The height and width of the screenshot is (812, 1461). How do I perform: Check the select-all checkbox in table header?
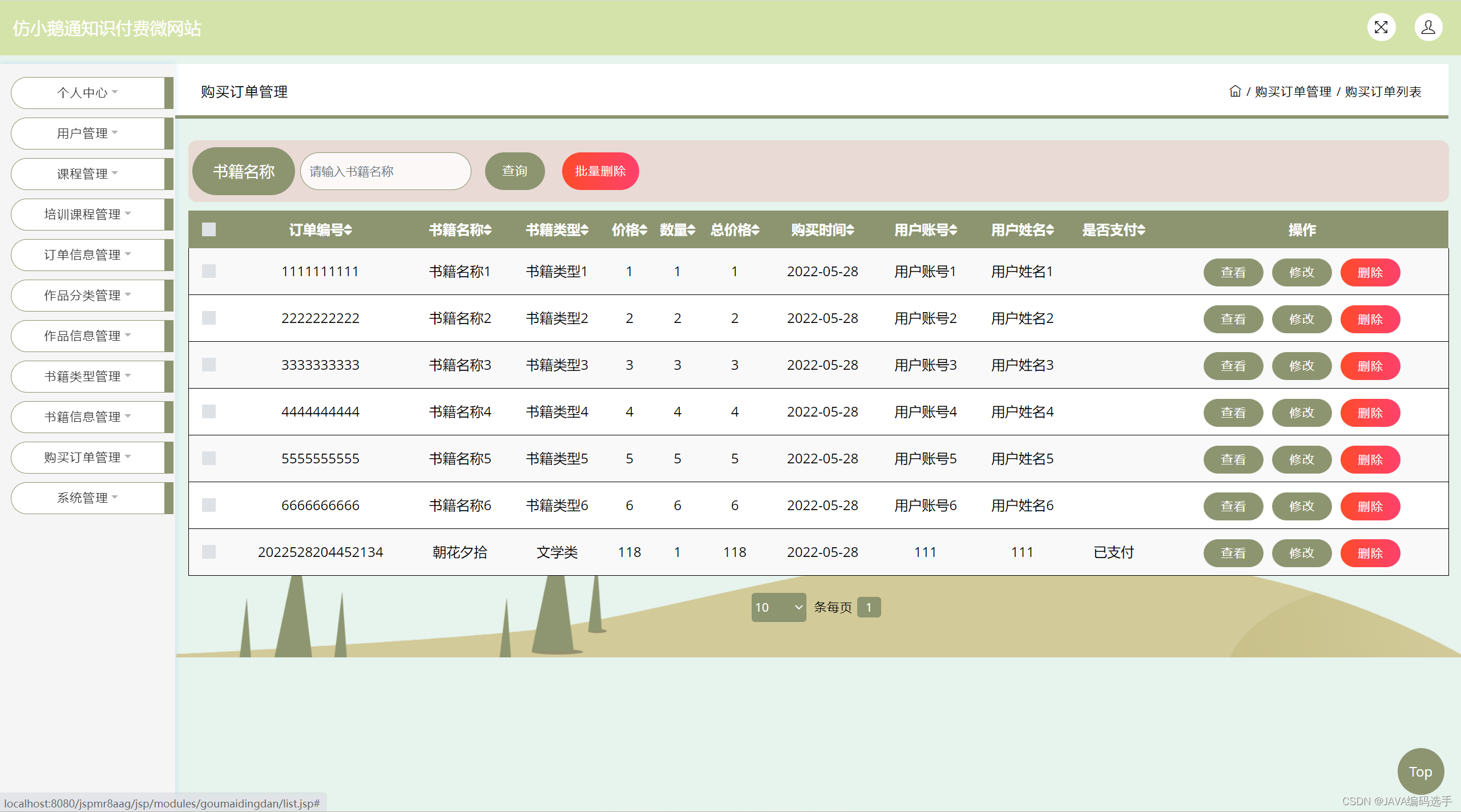click(x=209, y=229)
